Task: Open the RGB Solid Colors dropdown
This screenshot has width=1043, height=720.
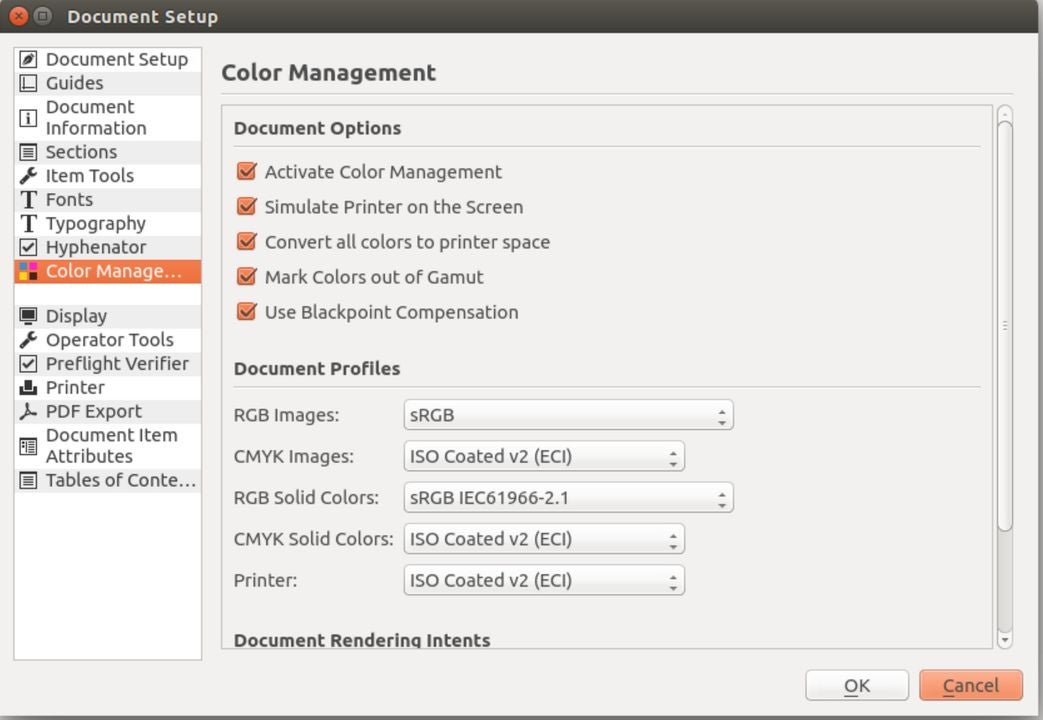Action: 568,498
